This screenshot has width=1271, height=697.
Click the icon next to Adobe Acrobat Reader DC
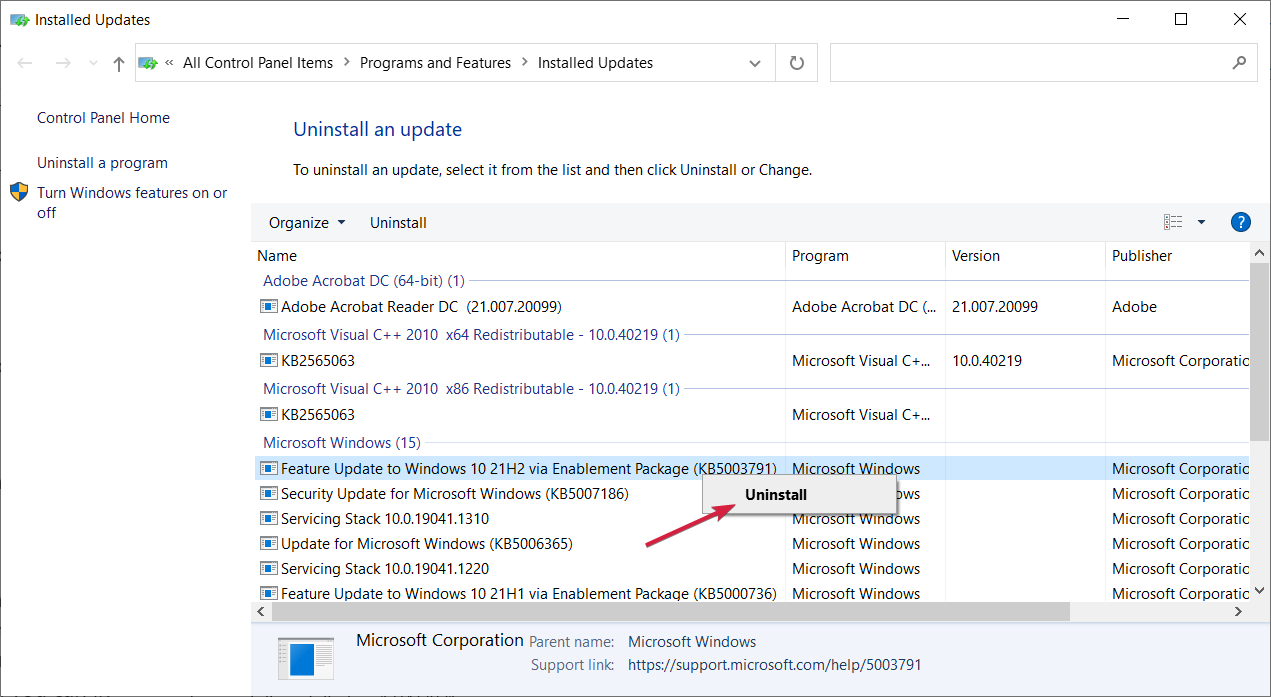tap(268, 306)
